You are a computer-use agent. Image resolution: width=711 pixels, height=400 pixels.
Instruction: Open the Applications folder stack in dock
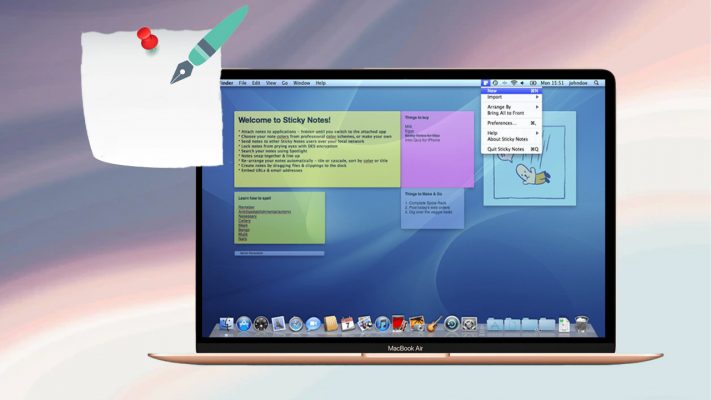495,324
